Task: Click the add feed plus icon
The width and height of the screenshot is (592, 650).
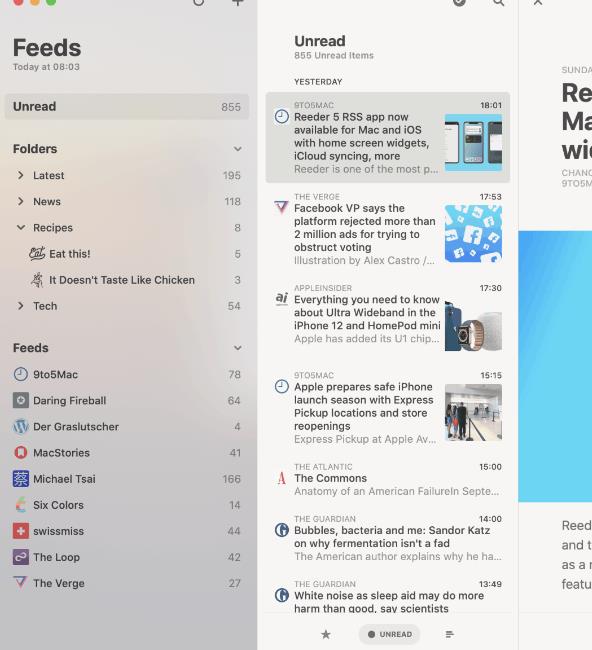Action: tap(238, 2)
